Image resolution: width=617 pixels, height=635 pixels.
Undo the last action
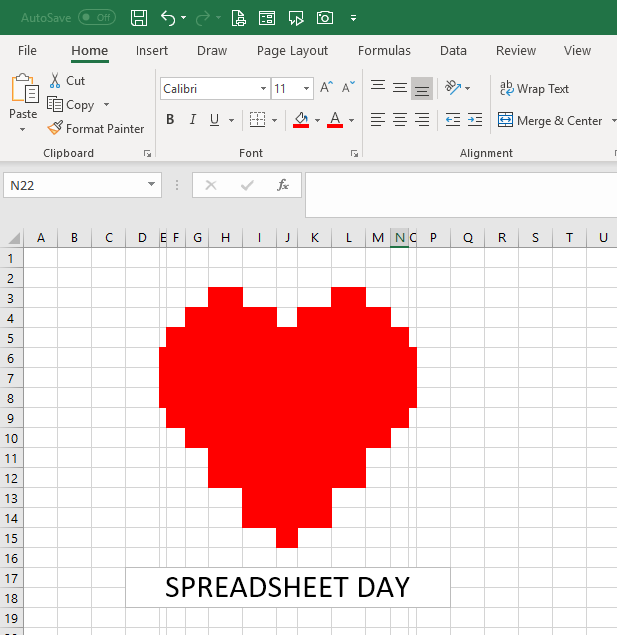(168, 18)
